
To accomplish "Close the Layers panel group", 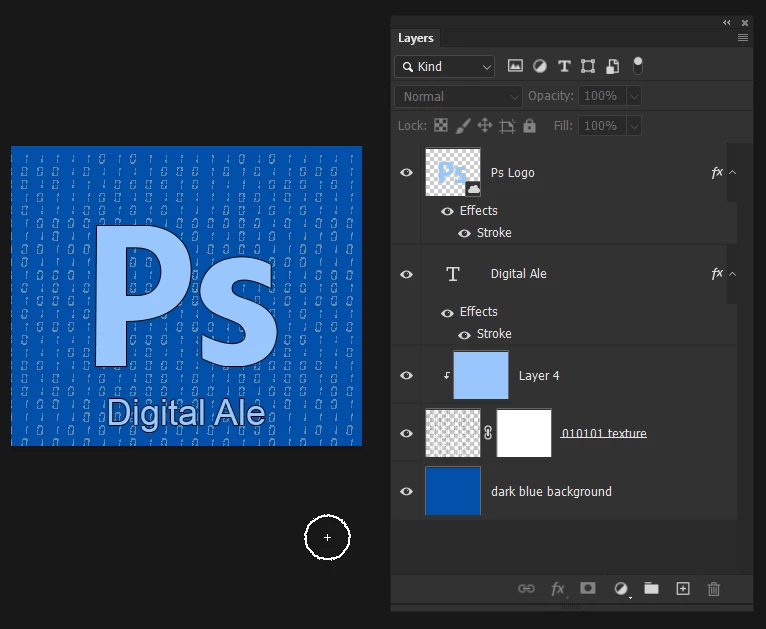I will pyautogui.click(x=745, y=23).
